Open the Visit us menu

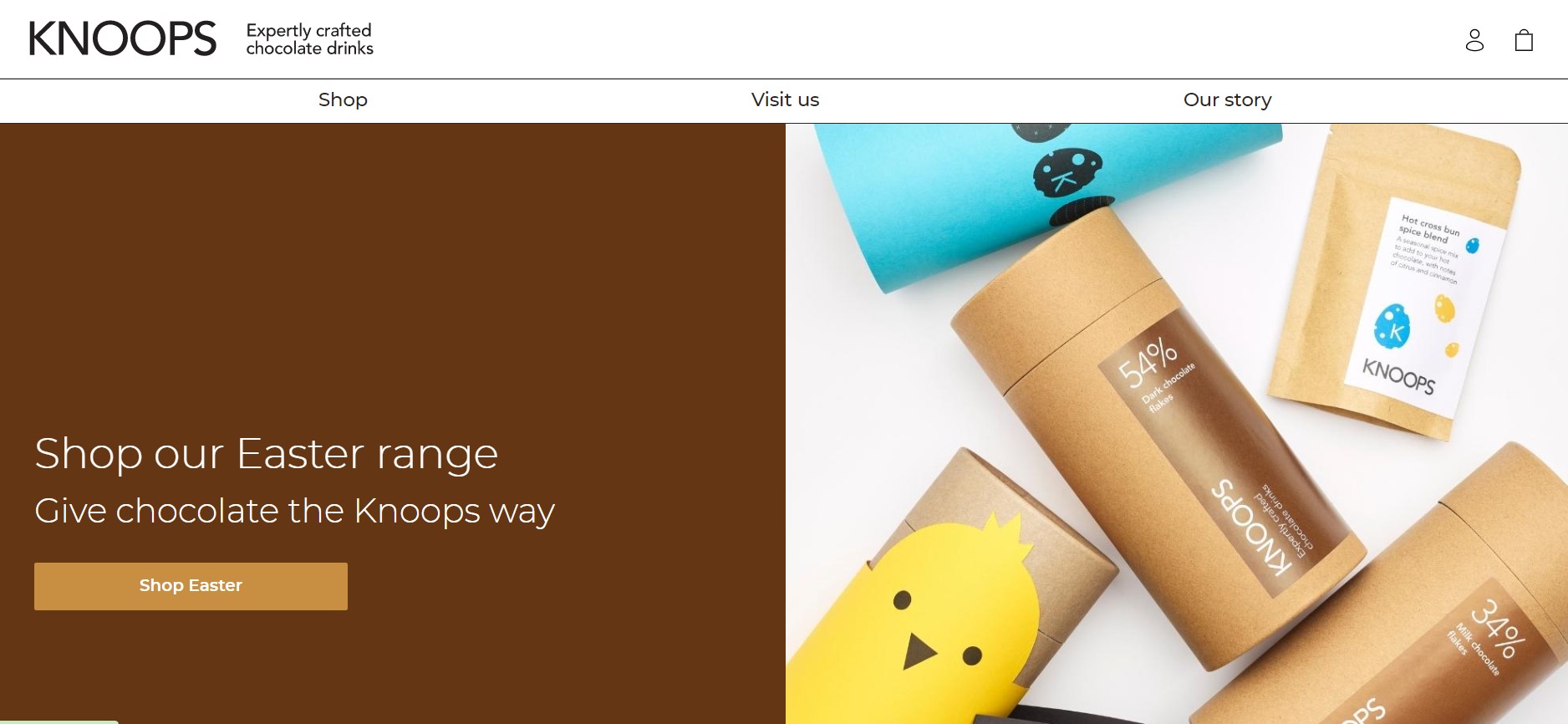785,99
